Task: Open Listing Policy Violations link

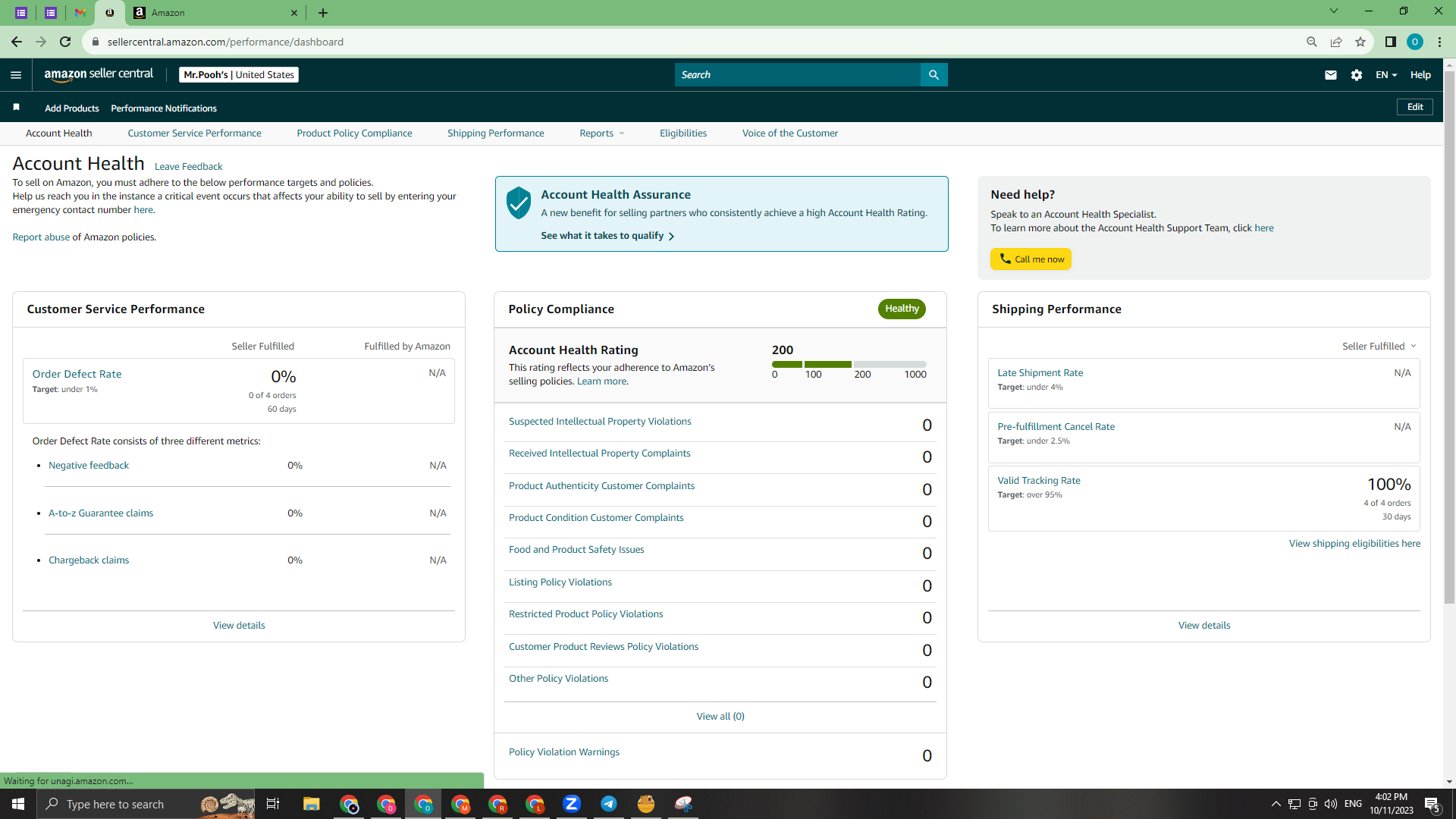Action: pyautogui.click(x=560, y=582)
